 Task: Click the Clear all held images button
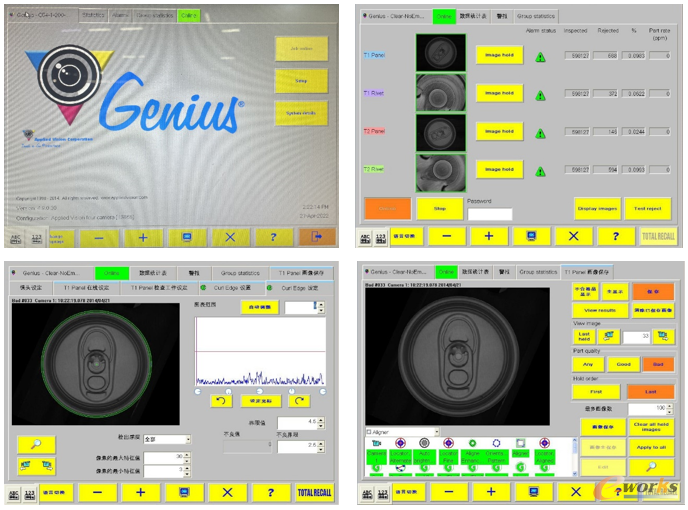(651, 427)
